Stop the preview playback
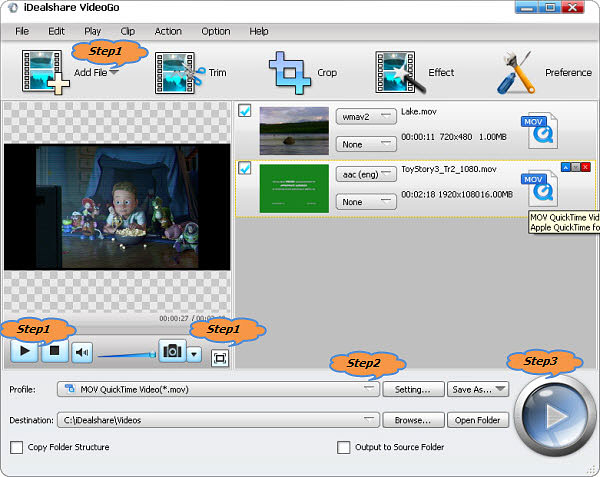Viewport: 600px width, 477px height. click(55, 351)
